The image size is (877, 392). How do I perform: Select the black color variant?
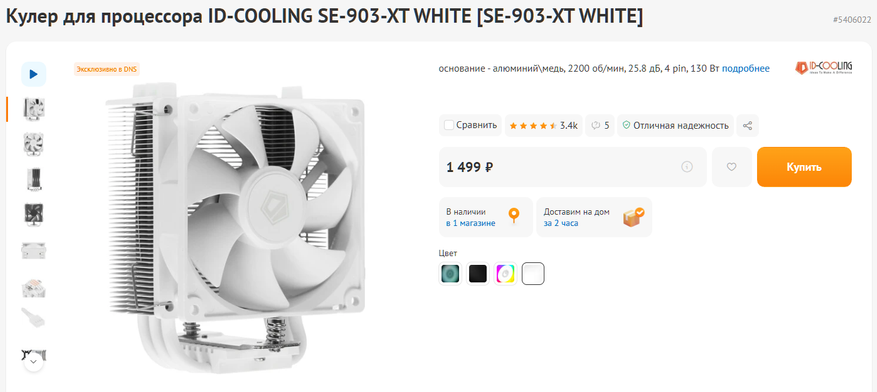coord(478,273)
